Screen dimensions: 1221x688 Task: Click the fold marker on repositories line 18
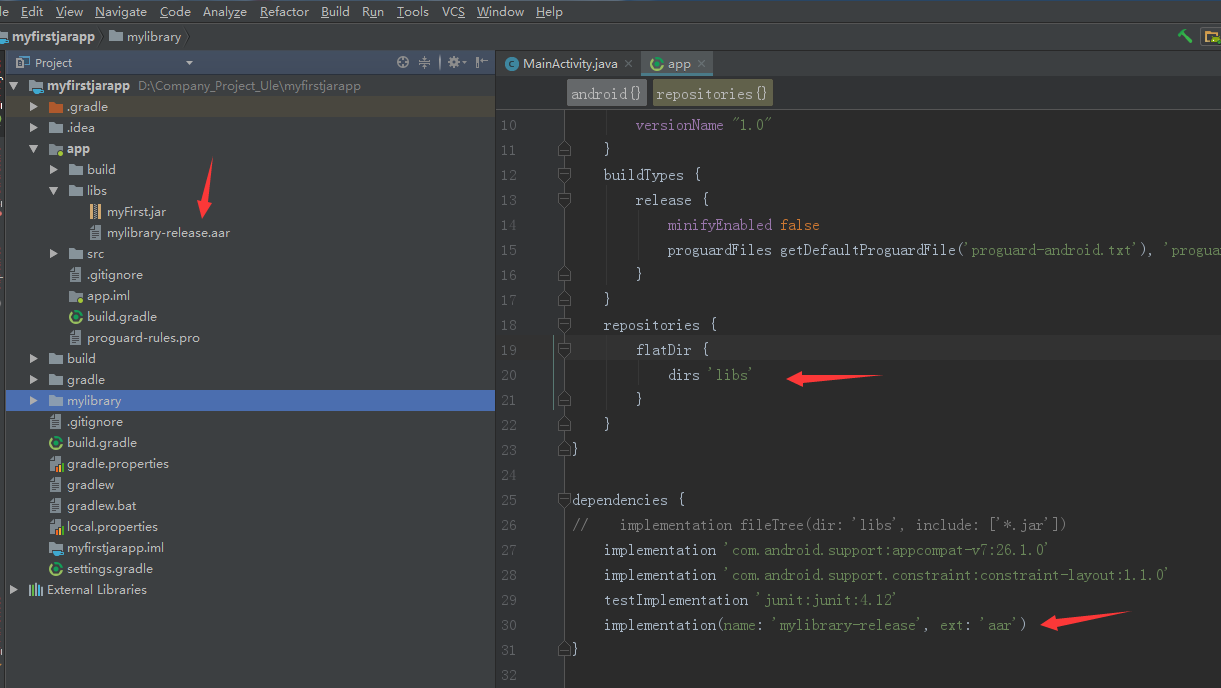click(x=564, y=325)
